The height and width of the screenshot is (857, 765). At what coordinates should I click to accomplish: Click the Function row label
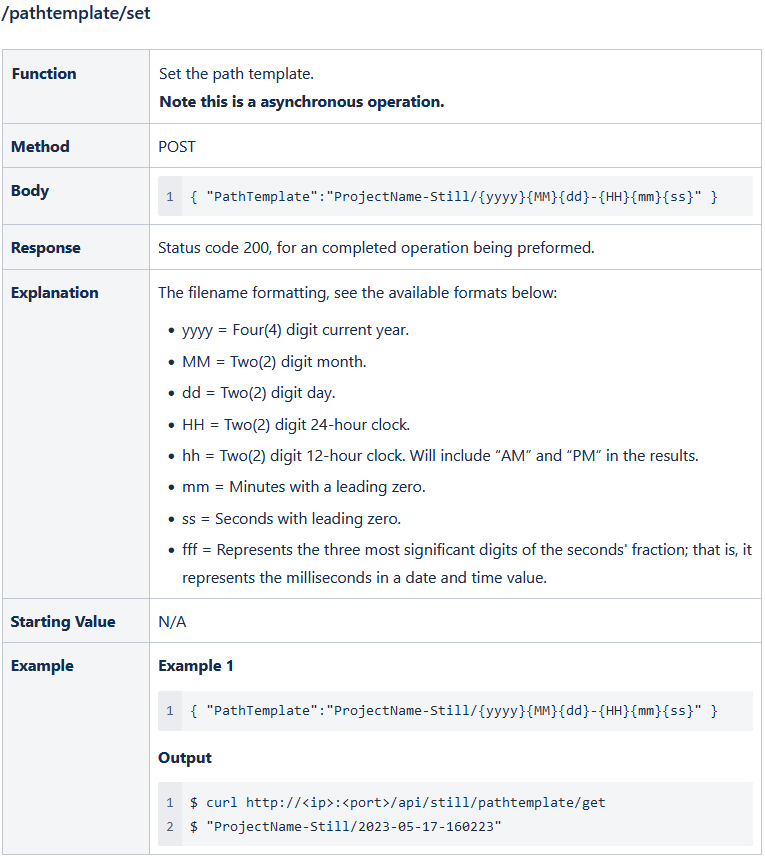pos(44,74)
